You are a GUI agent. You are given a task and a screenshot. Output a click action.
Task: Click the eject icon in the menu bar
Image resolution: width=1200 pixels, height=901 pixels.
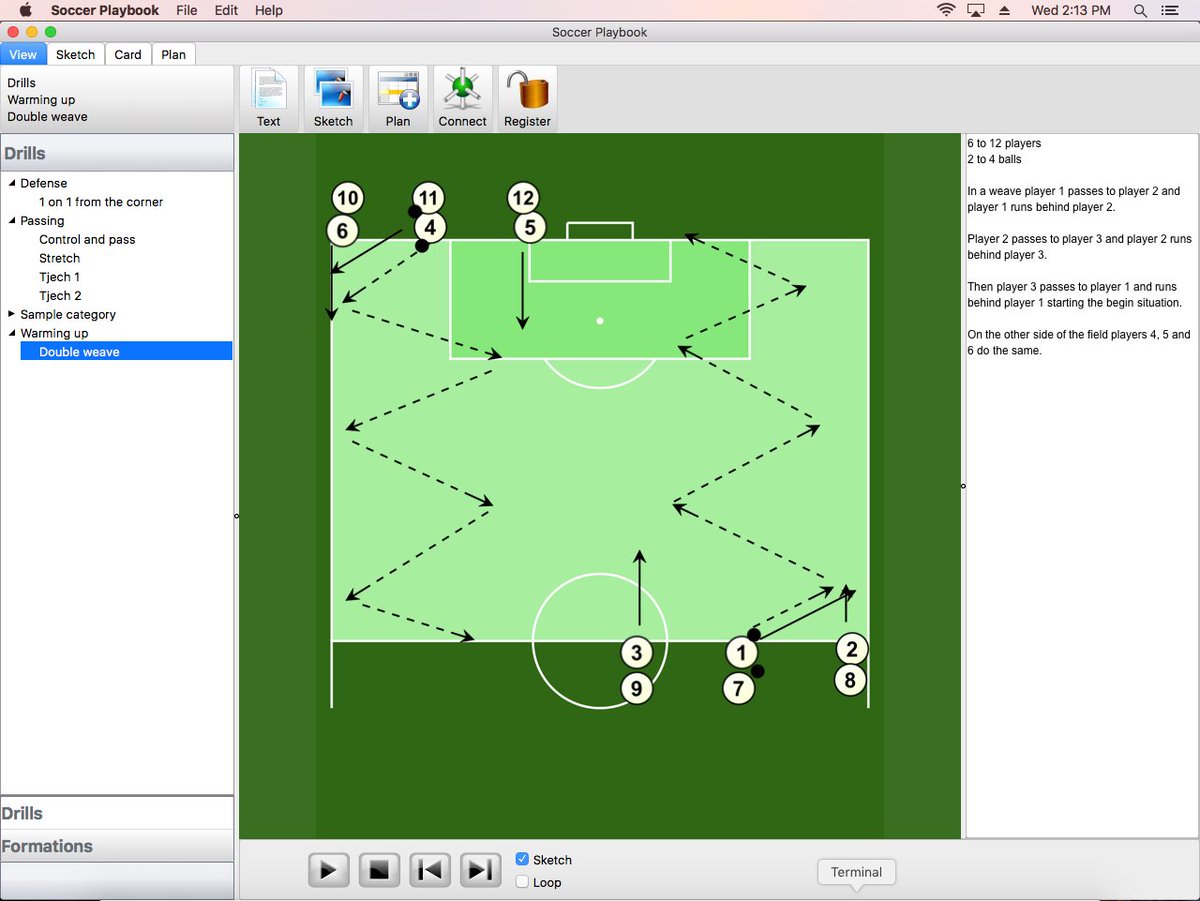coord(1005,10)
